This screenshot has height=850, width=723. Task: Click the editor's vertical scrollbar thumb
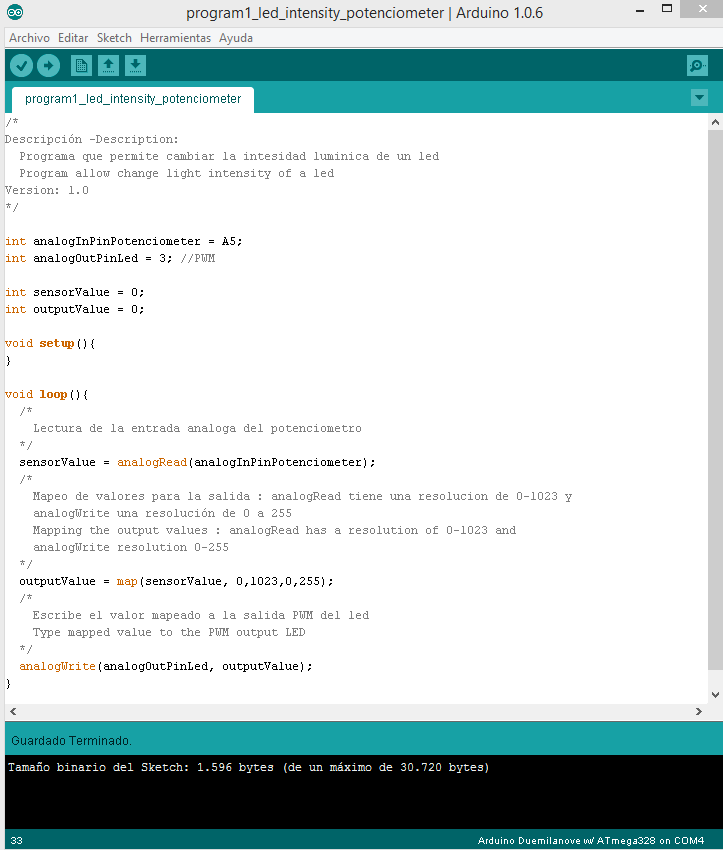[x=715, y=400]
